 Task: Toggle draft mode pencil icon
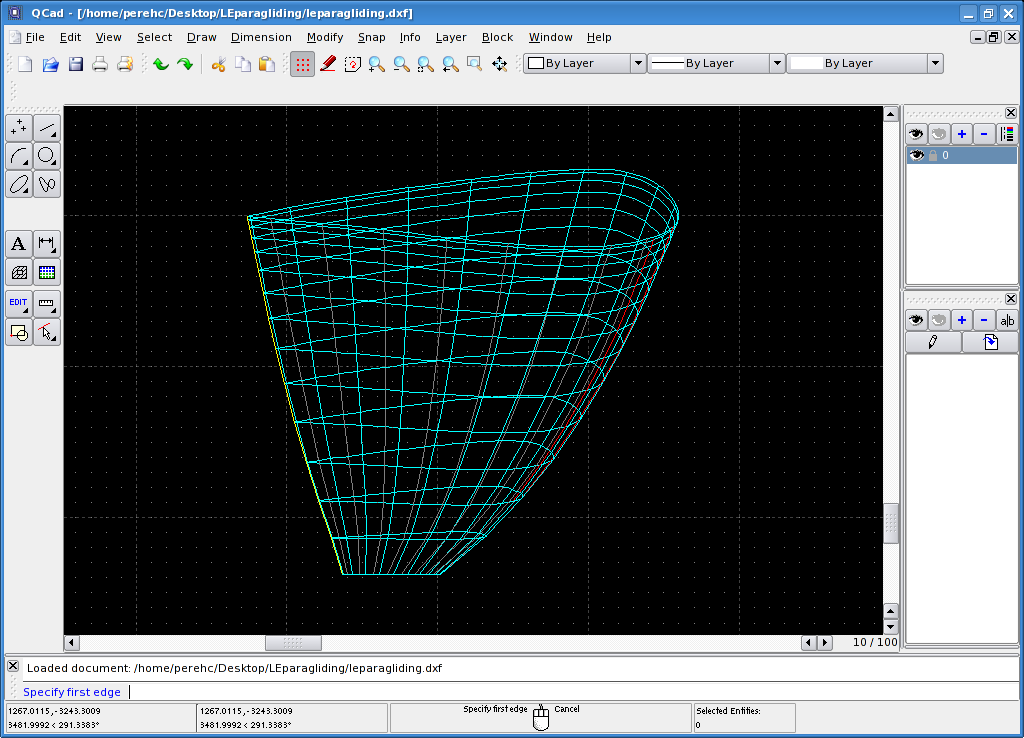pyautogui.click(x=328, y=64)
